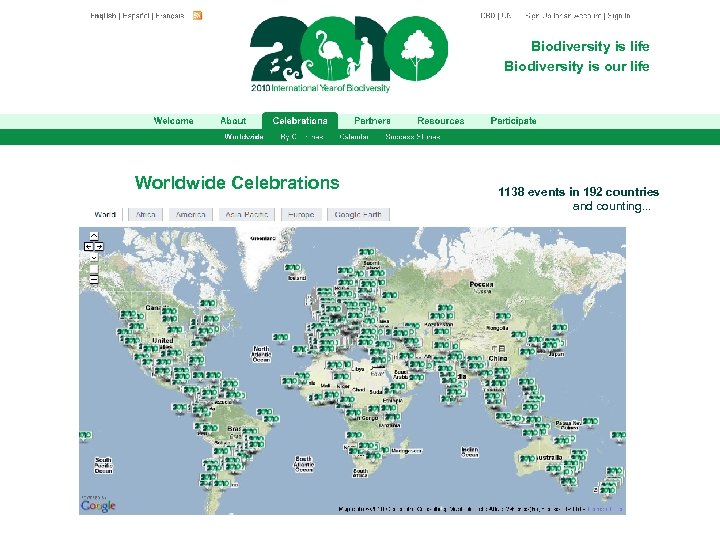
Task: Open the Calendar submenu item
Action: [x=354, y=137]
